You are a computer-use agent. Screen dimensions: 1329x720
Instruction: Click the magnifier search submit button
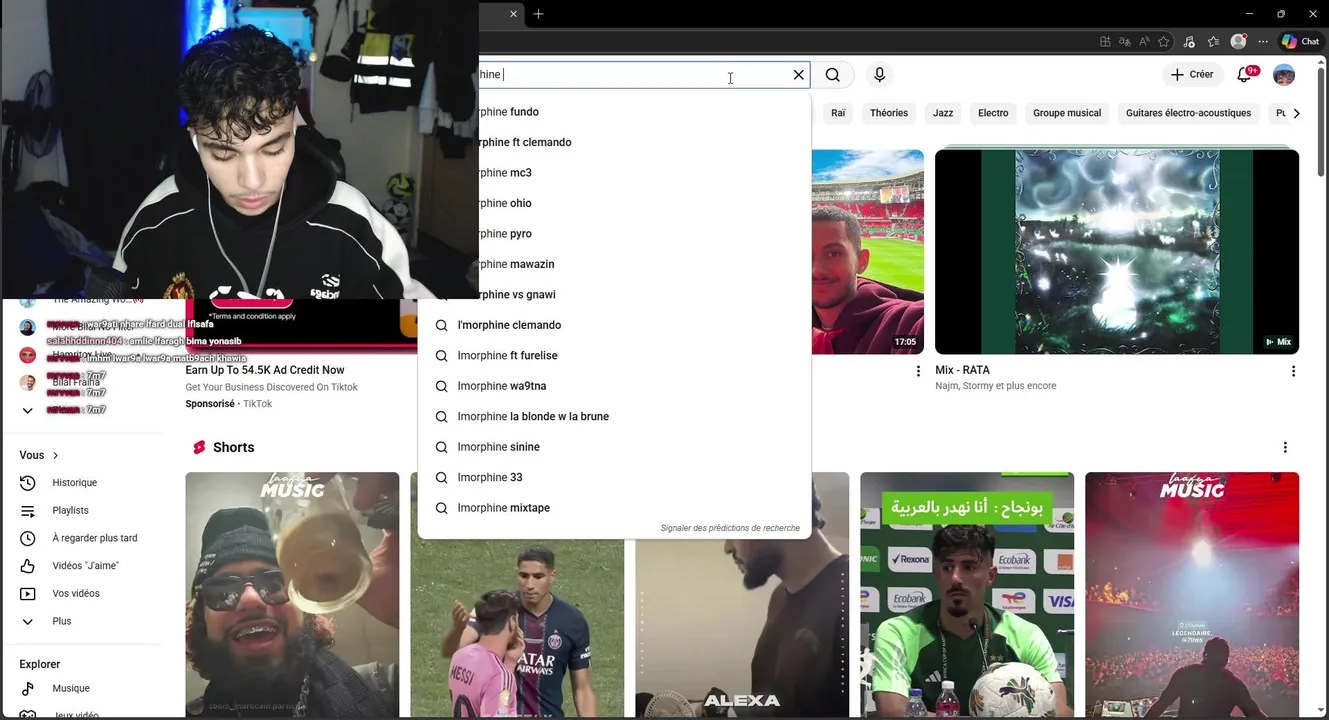click(833, 75)
